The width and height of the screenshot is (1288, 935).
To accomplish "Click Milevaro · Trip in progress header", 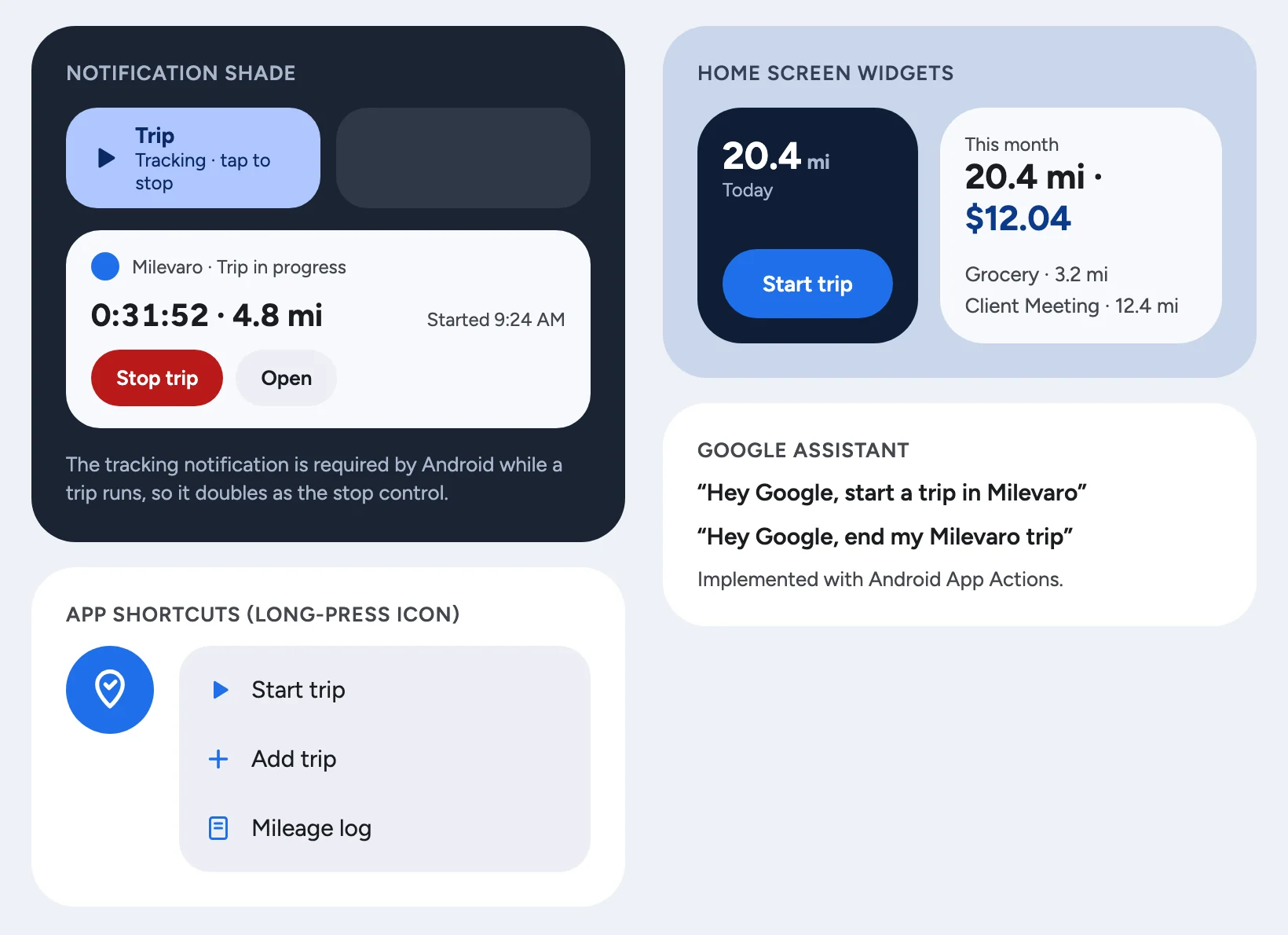I will tap(239, 267).
